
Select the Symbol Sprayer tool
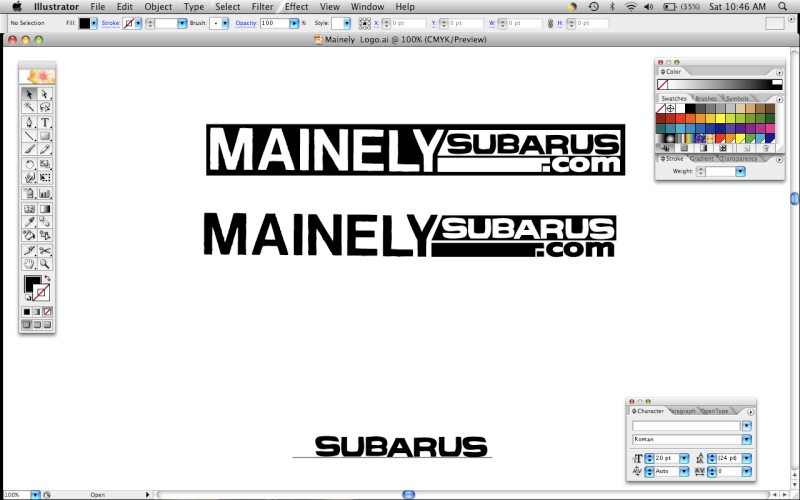coord(29,193)
